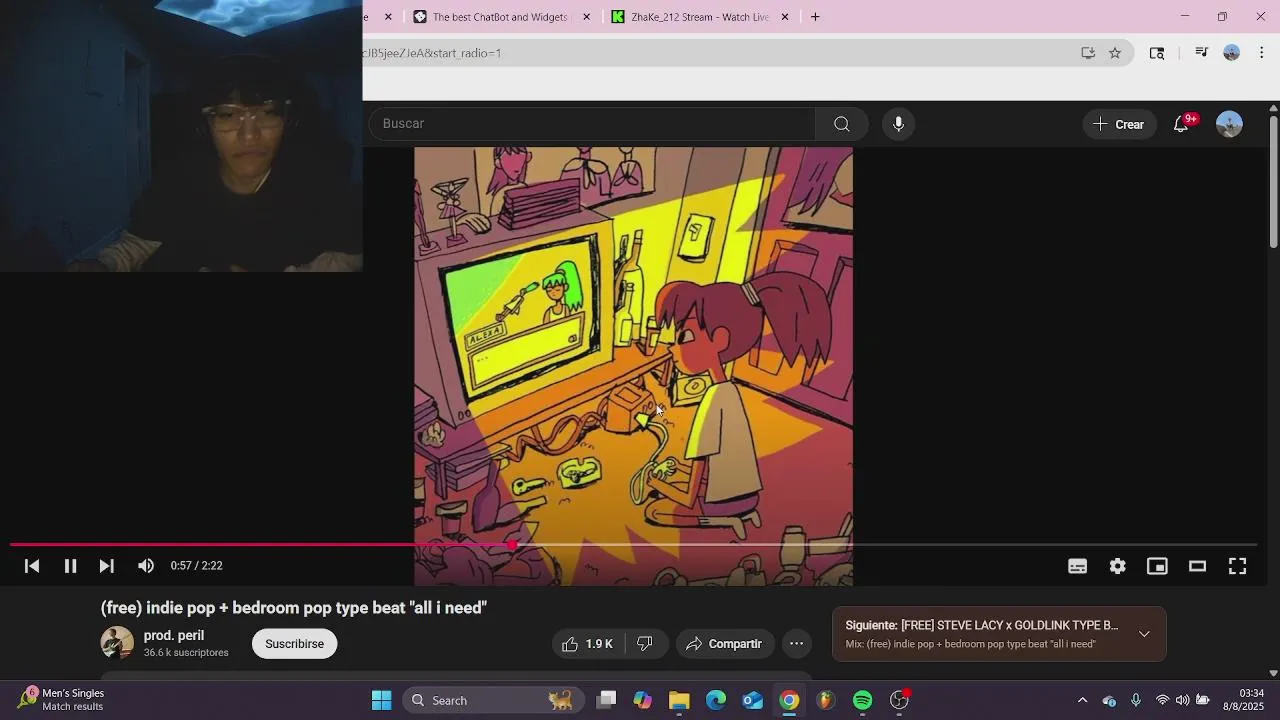Viewport: 1280px width, 720px height.
Task: Click the install app icon in address bar
Action: click(x=1088, y=53)
